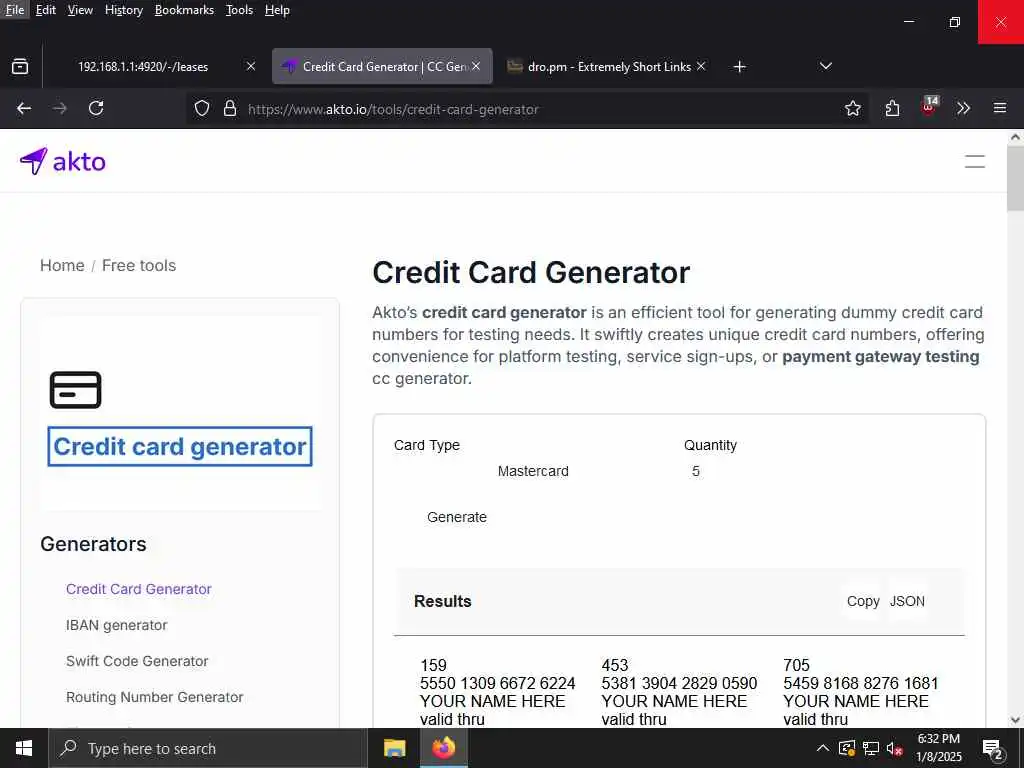Open Credit Card Generator sidebar link

click(138, 589)
